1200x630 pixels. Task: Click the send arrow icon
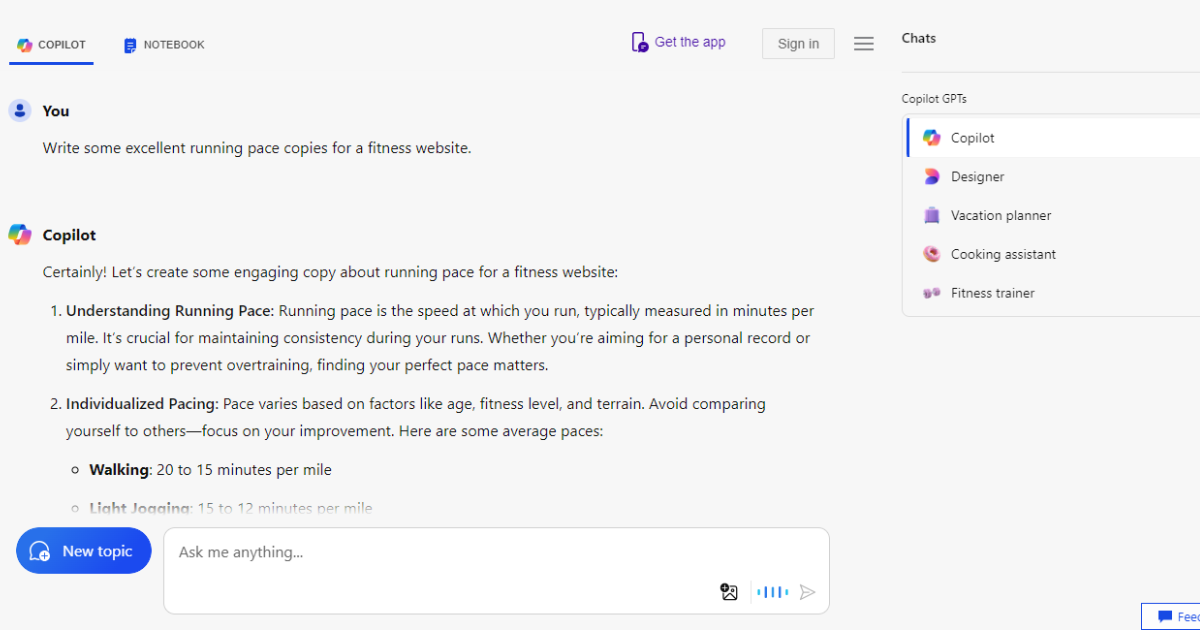(808, 592)
